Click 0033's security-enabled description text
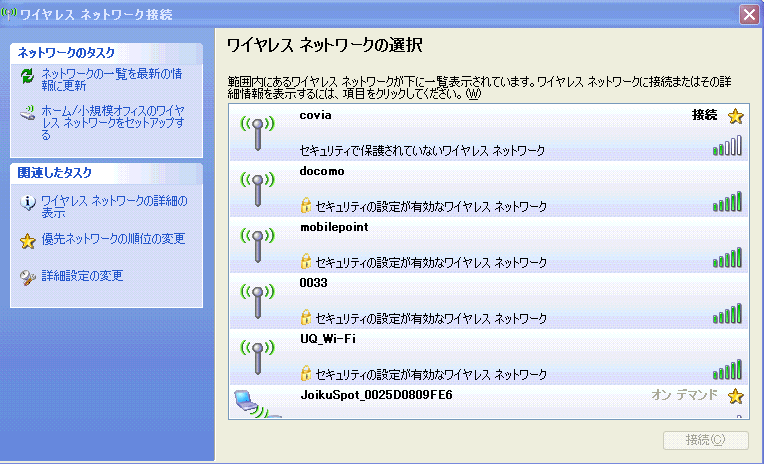764x464 pixels. point(431,319)
